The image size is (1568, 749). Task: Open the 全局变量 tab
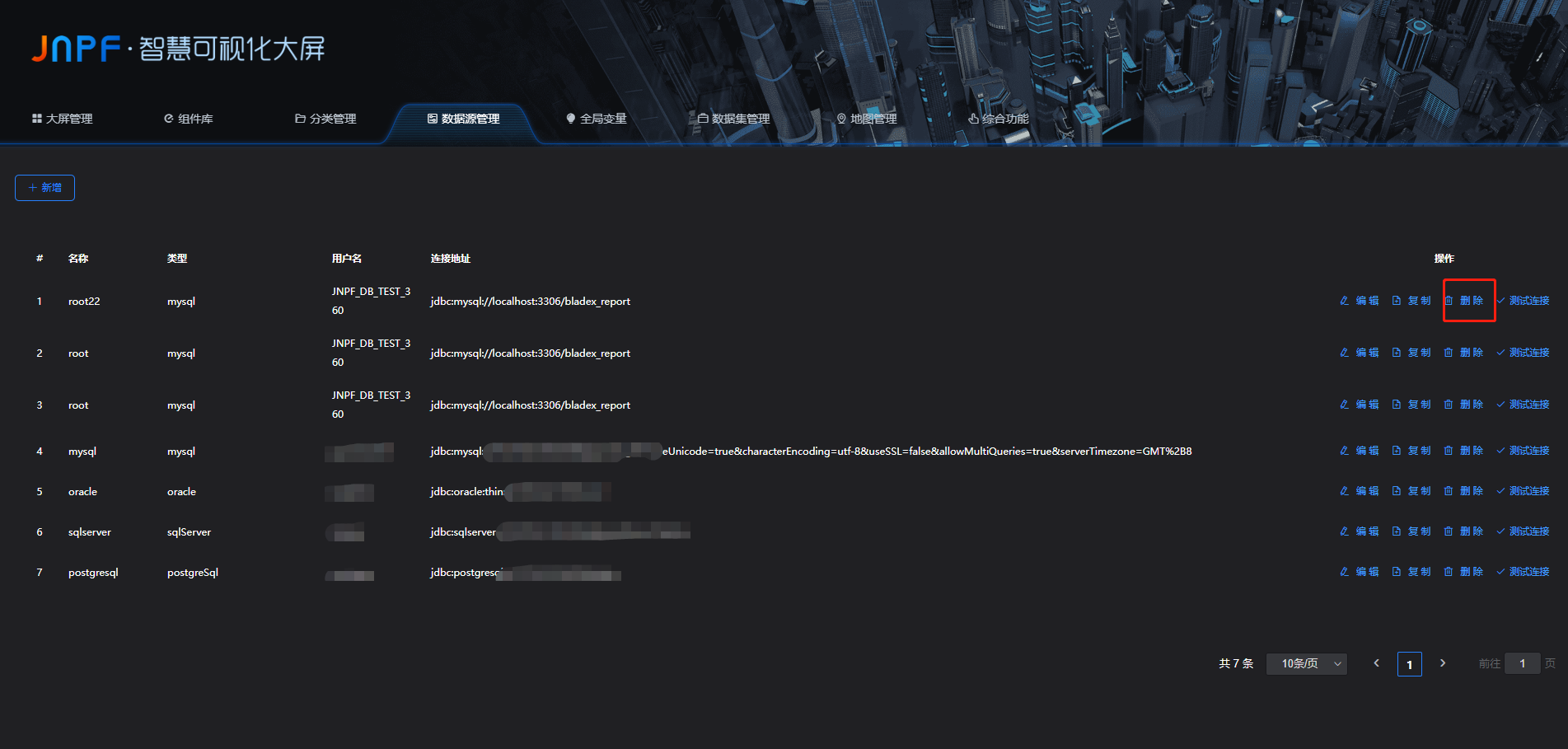coord(597,119)
